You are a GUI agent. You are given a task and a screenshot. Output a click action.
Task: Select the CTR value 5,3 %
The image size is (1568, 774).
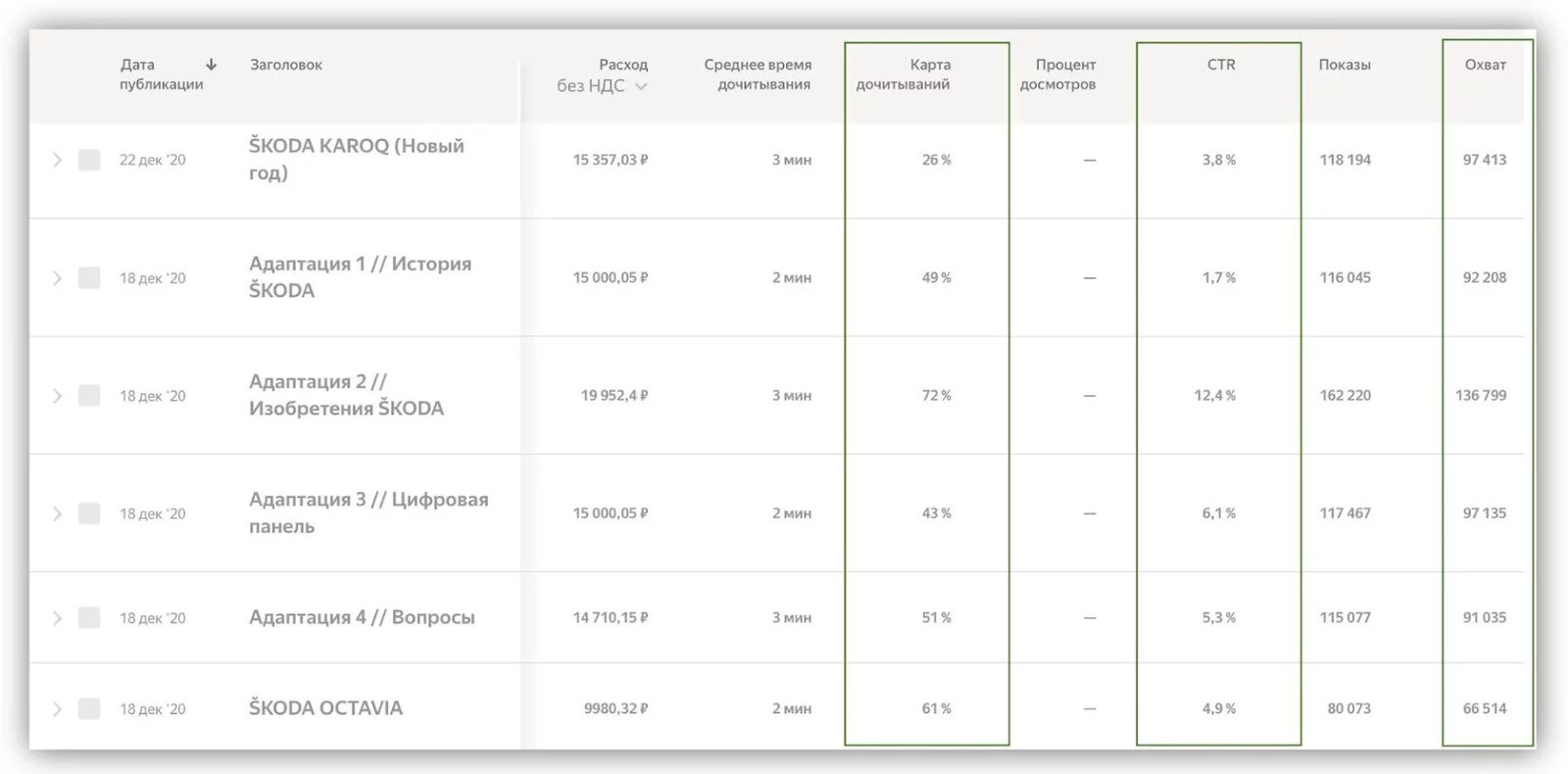(1219, 618)
